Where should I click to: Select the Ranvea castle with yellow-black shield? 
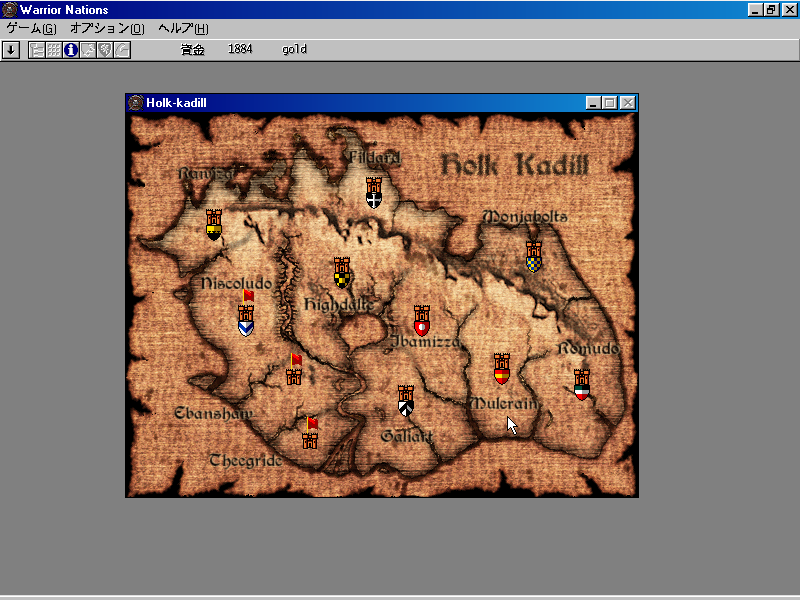tap(214, 224)
